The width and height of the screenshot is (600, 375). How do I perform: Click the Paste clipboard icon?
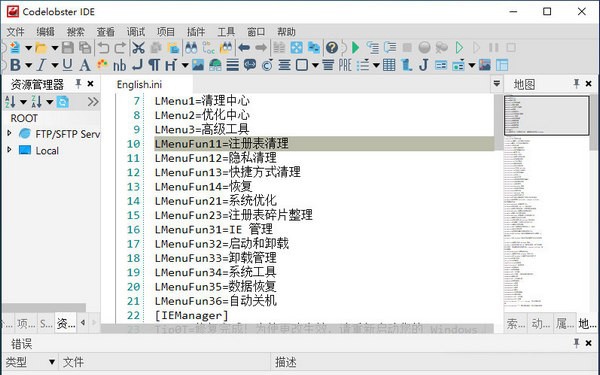point(173,47)
